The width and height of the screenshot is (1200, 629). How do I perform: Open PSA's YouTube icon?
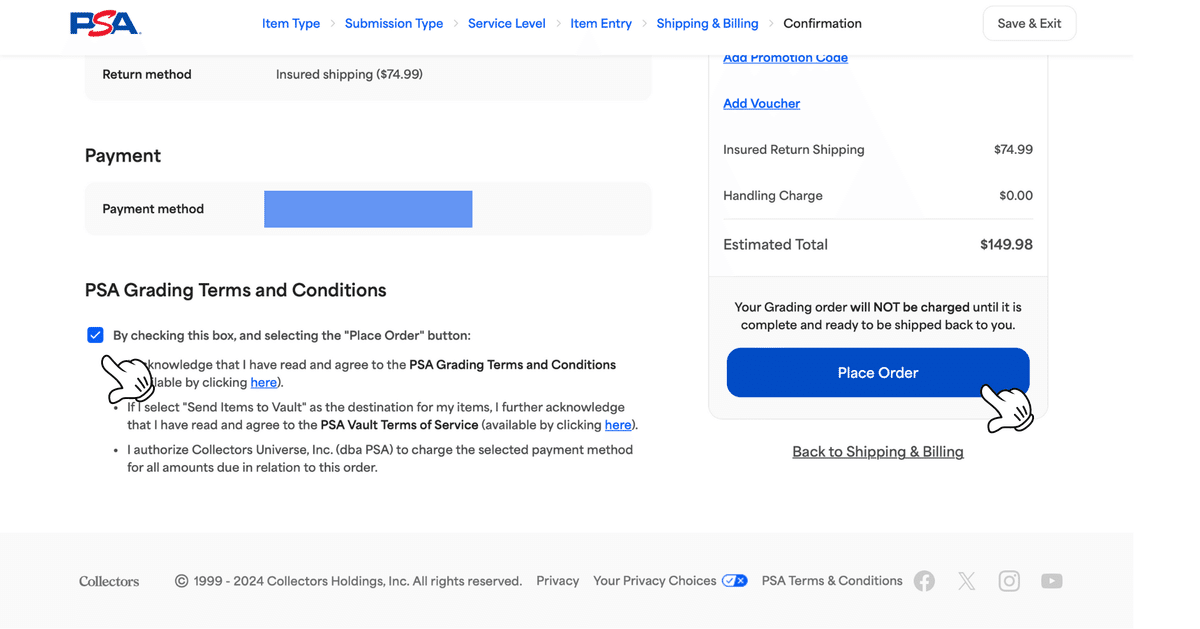(1051, 581)
